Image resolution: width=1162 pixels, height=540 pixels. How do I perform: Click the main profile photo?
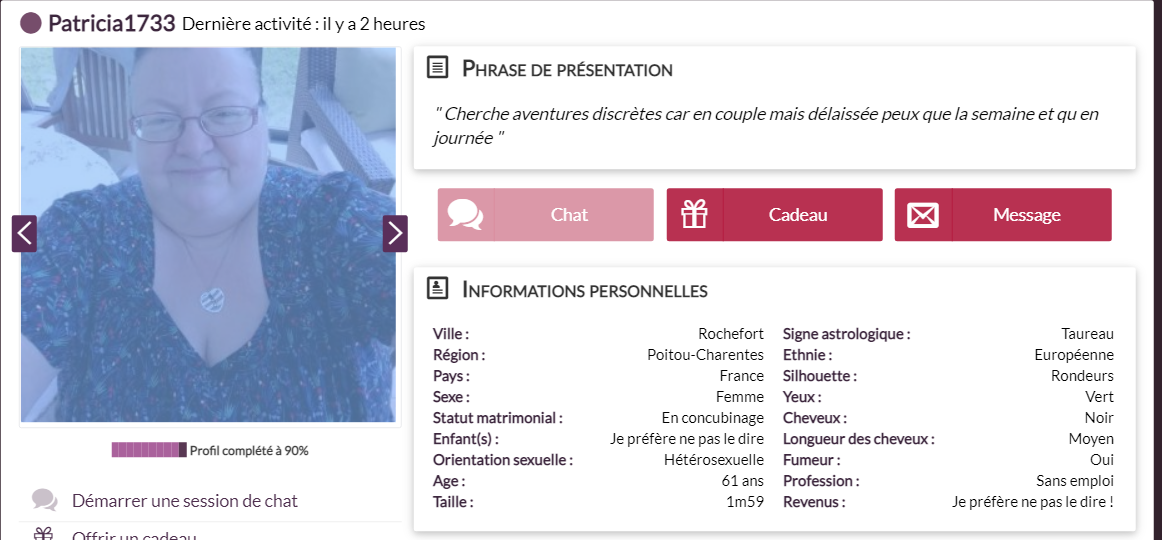coord(208,235)
